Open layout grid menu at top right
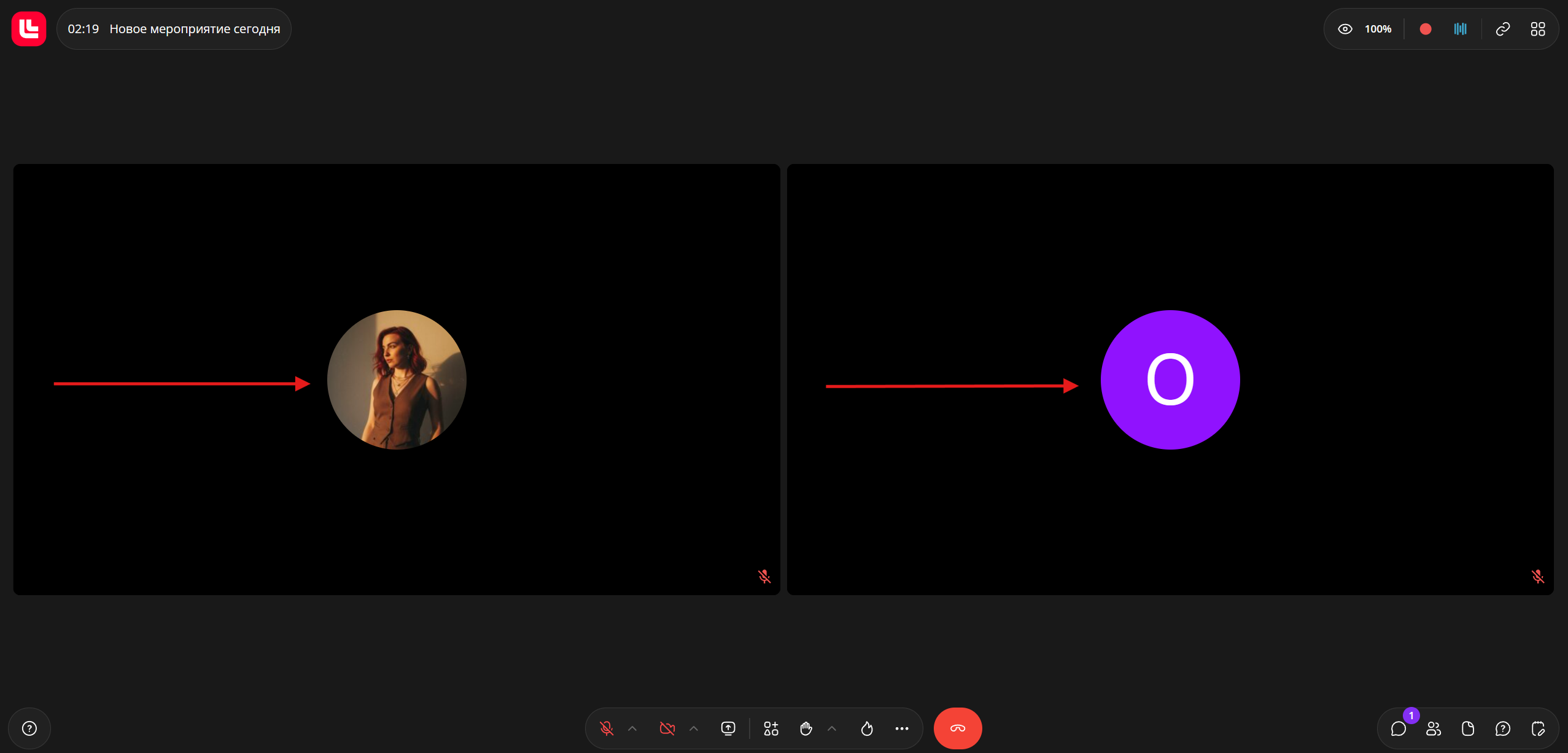The width and height of the screenshot is (1568, 753). [x=1537, y=29]
